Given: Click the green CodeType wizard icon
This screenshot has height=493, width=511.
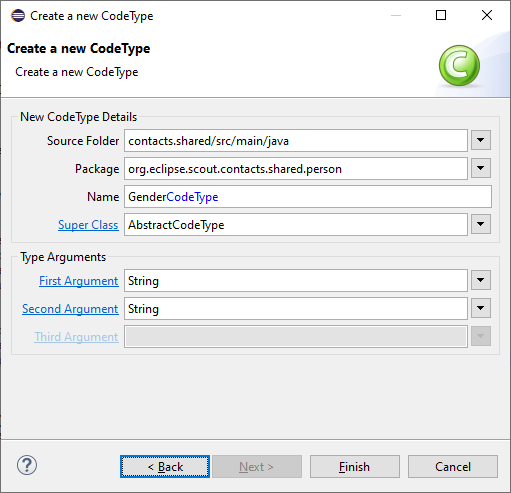Looking at the screenshot, I should coord(459,66).
